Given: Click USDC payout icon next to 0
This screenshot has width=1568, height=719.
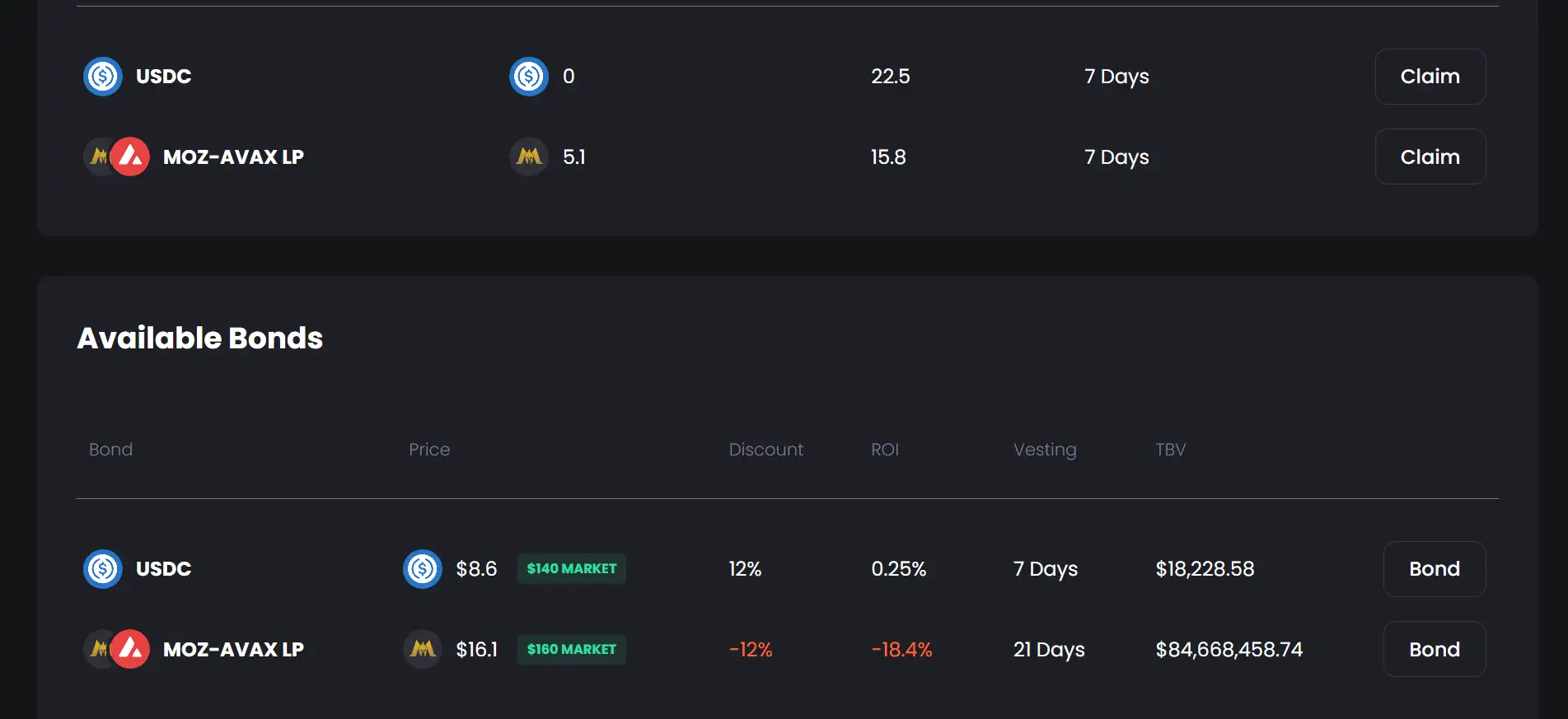Looking at the screenshot, I should tap(529, 77).
